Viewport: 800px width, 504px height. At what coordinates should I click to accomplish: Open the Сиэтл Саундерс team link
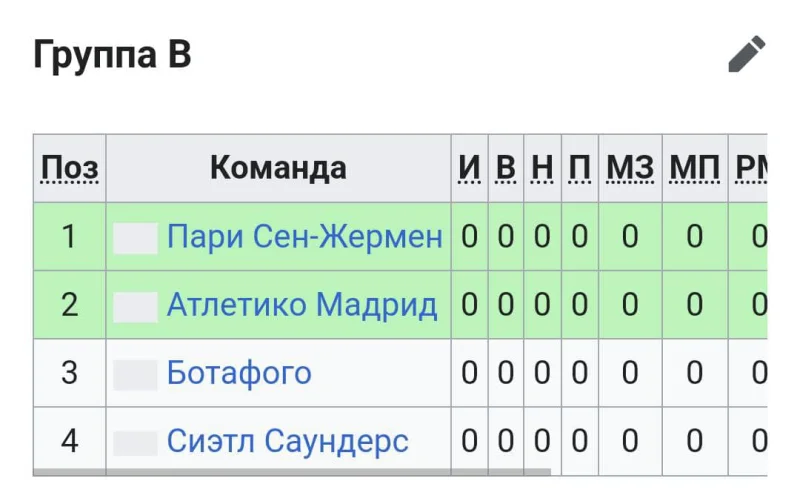(x=287, y=441)
